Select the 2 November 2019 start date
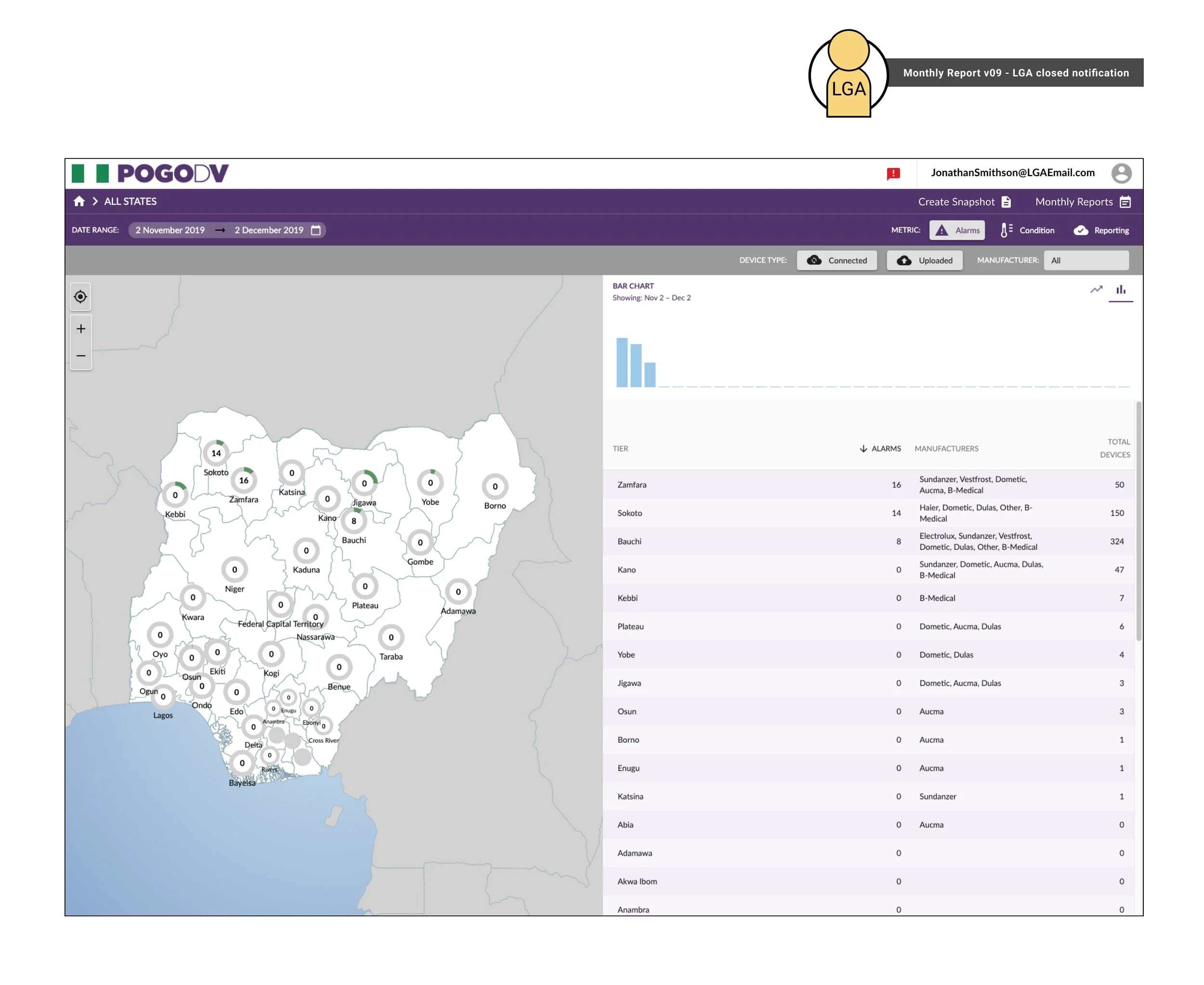This screenshot has height=985, width=1204. coord(170,230)
